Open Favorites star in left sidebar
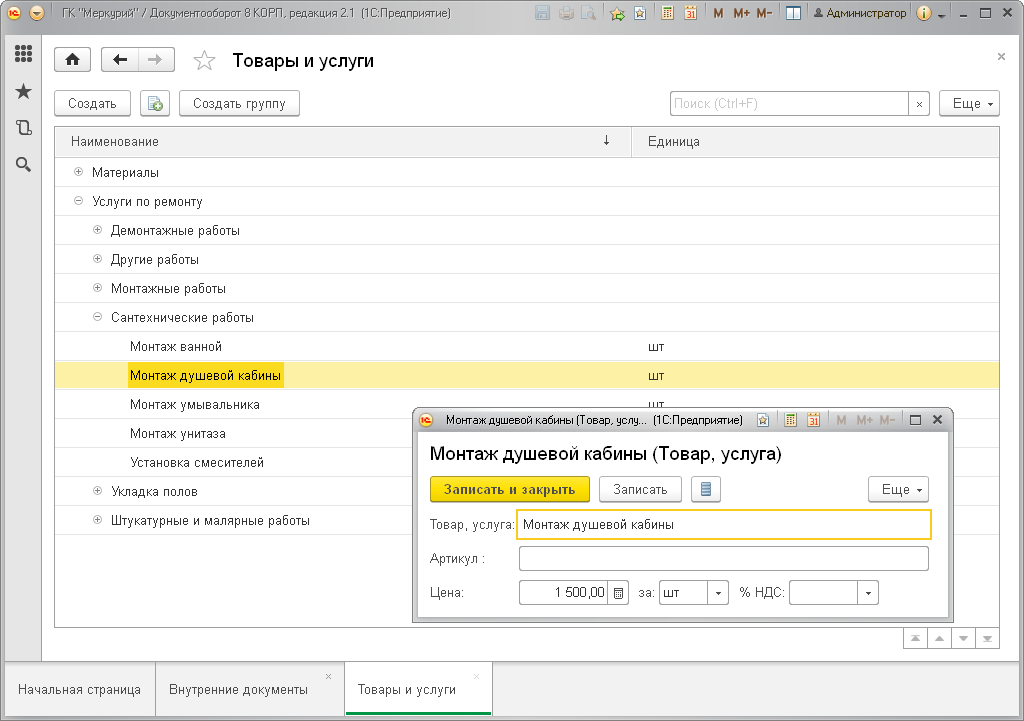This screenshot has height=721, width=1024. (x=24, y=91)
